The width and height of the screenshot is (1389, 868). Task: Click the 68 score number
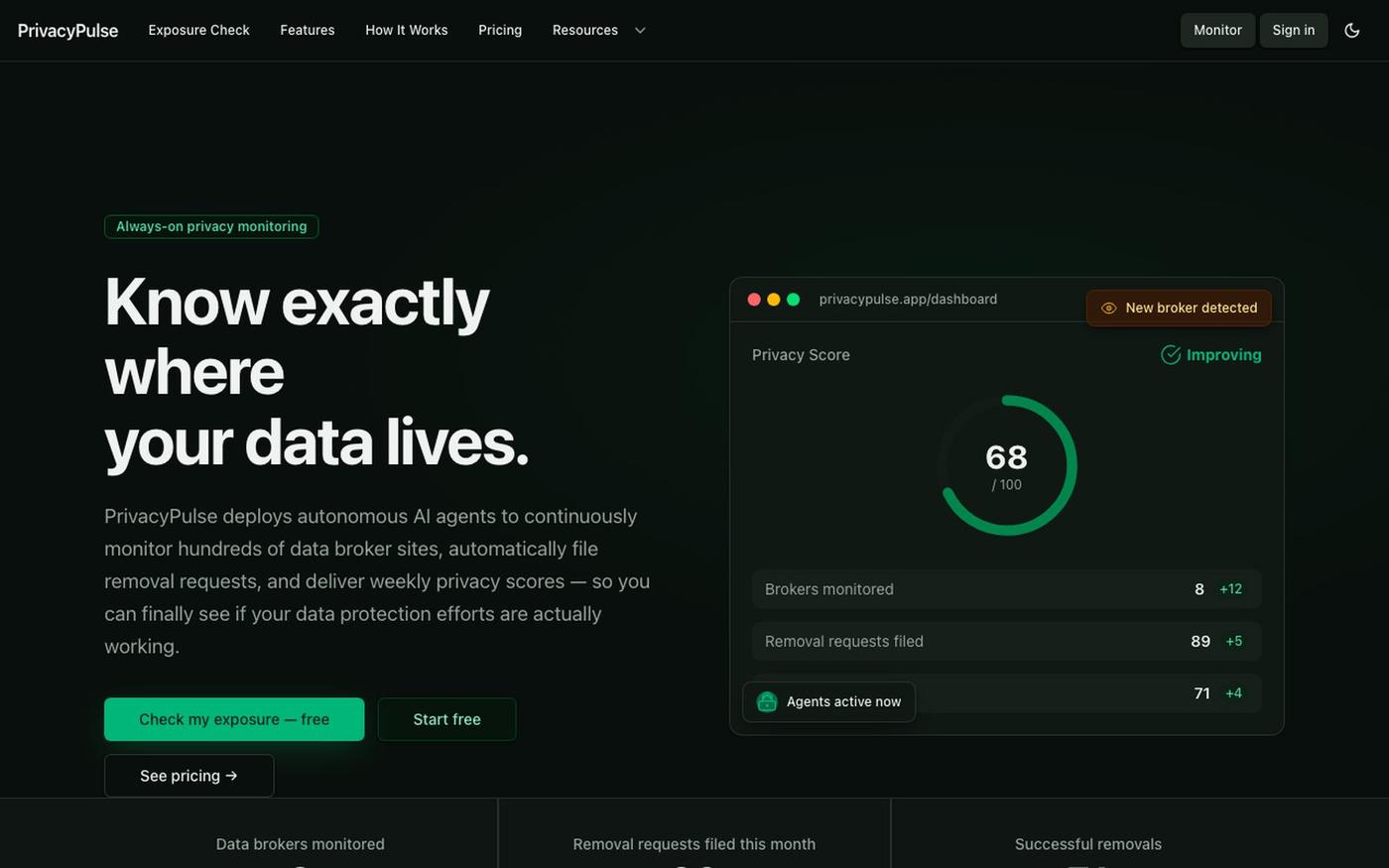coord(1006,457)
